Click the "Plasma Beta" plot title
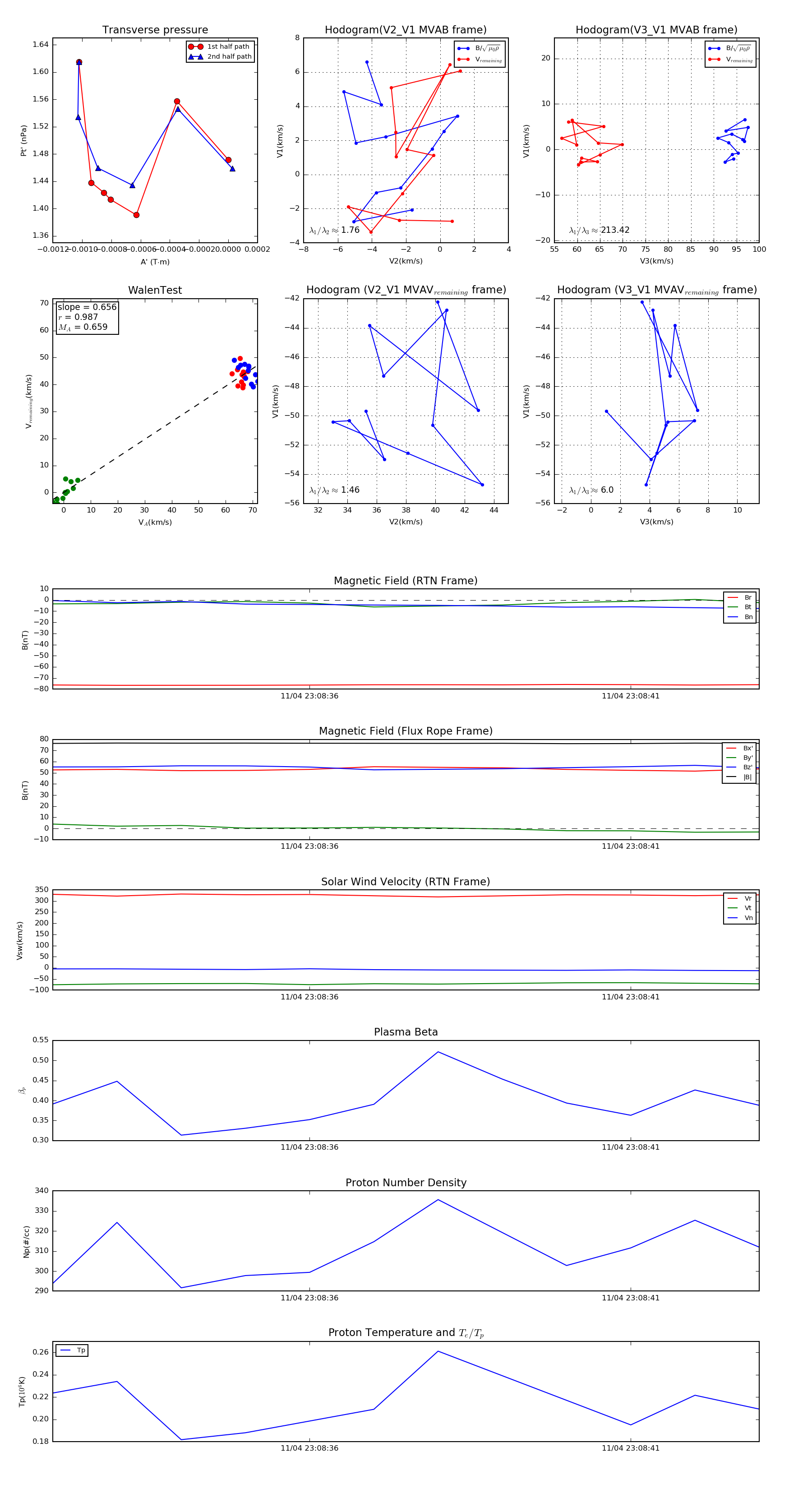Screen dimensions: 812x1489 (406, 1032)
